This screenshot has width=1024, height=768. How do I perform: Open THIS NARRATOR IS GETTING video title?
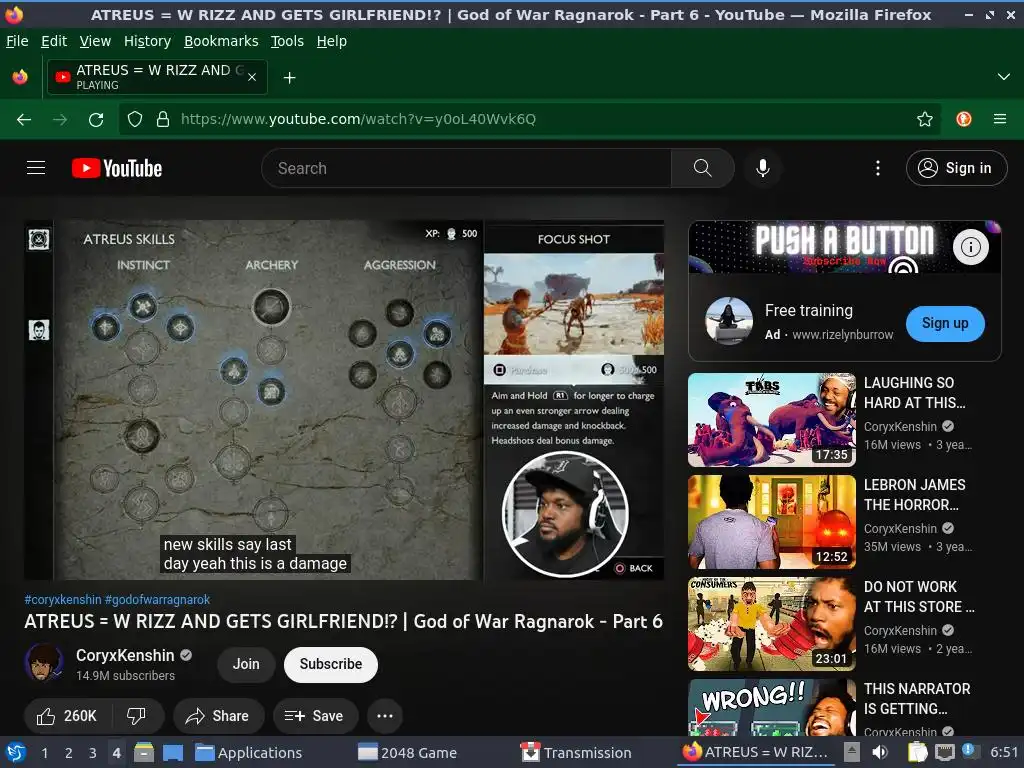point(917,699)
